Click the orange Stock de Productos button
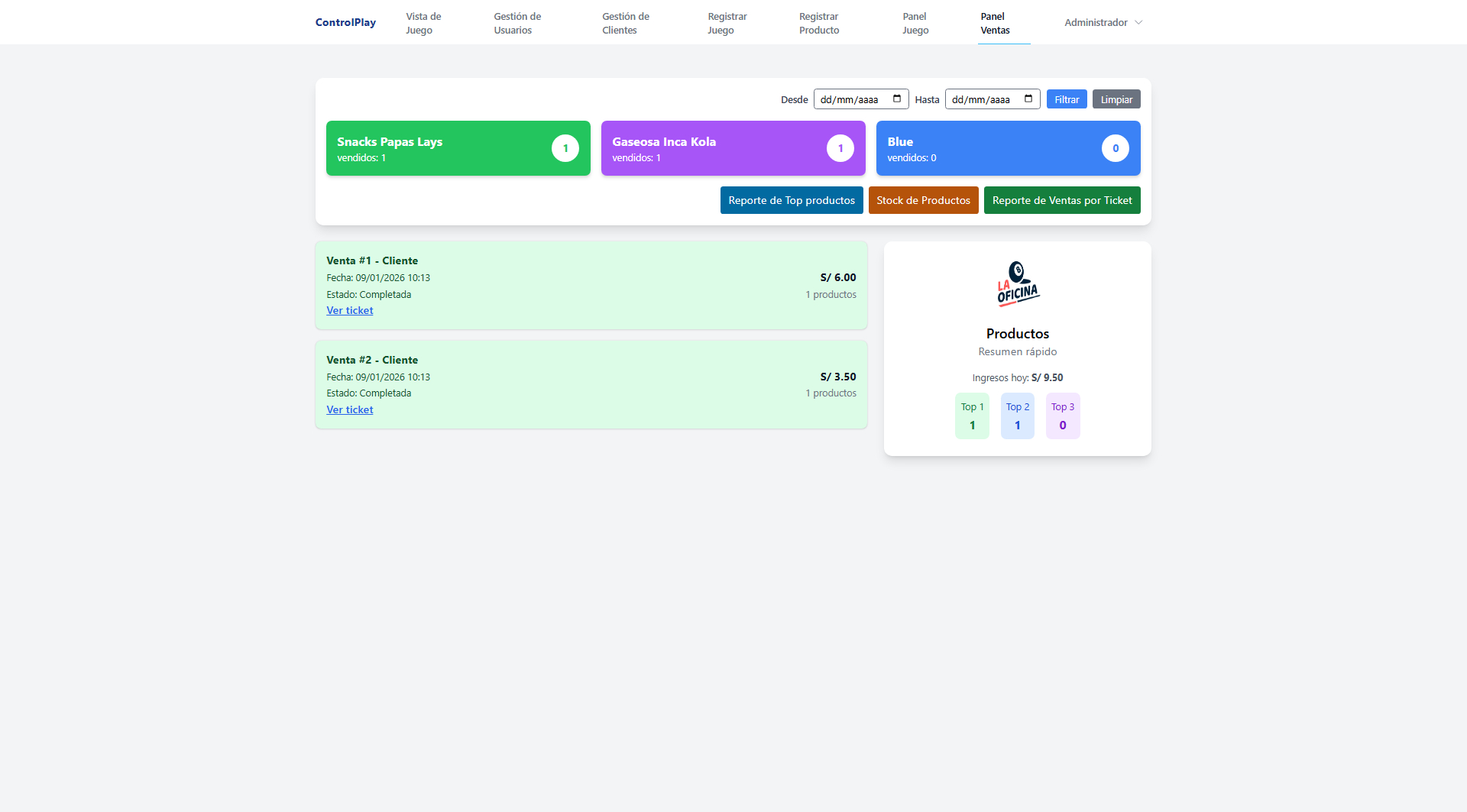1467x812 pixels. (923, 200)
